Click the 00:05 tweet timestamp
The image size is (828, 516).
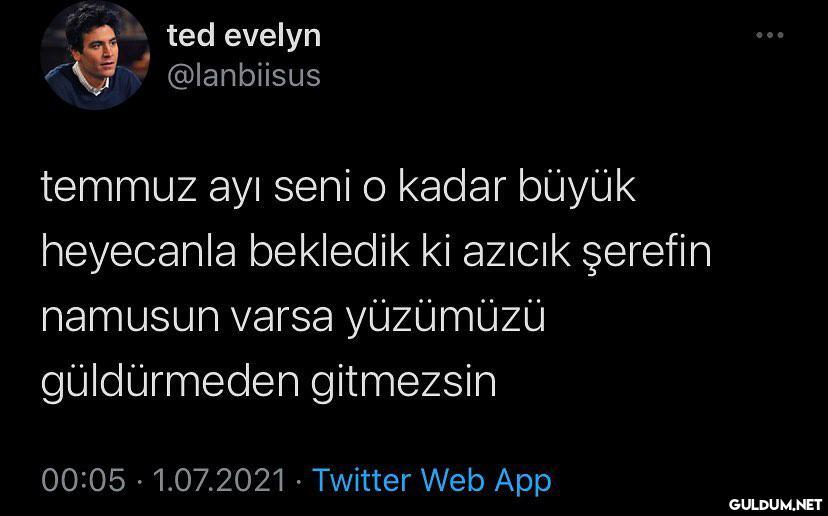pos(84,481)
